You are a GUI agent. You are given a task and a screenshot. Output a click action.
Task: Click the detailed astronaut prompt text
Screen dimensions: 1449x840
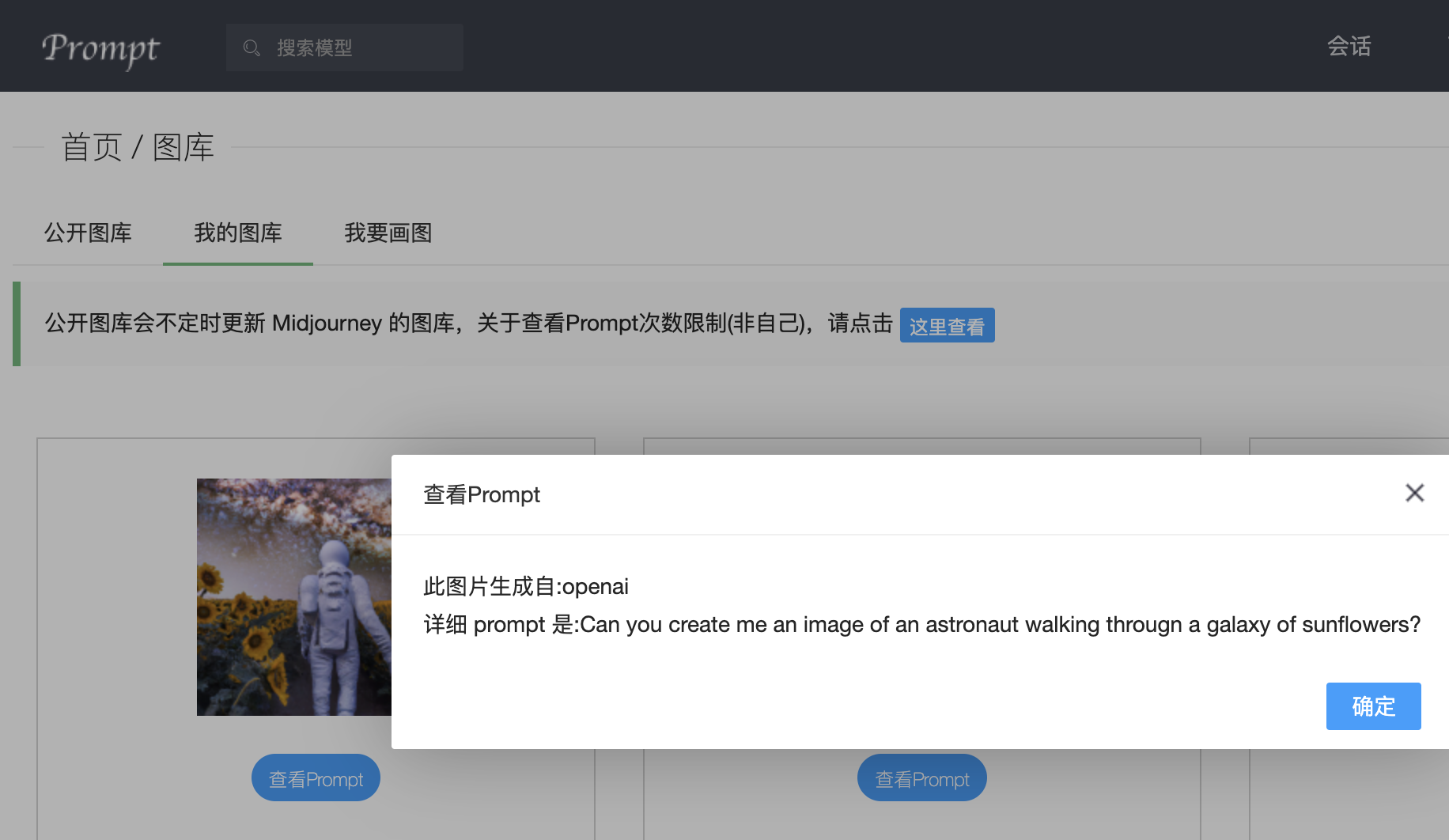click(921, 625)
